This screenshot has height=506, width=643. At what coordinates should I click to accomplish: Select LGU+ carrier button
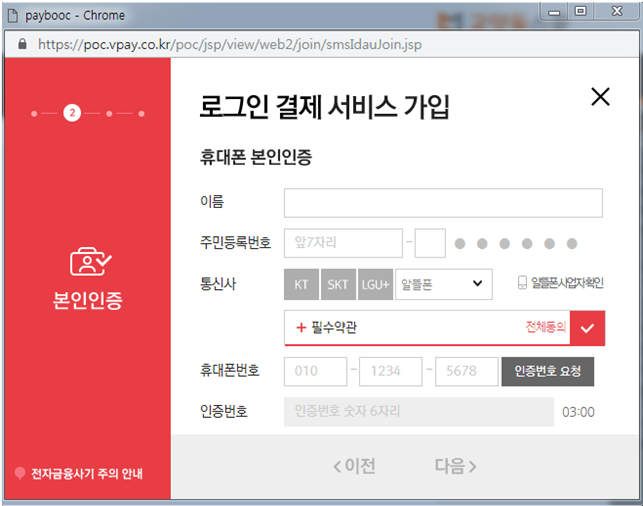click(x=375, y=284)
